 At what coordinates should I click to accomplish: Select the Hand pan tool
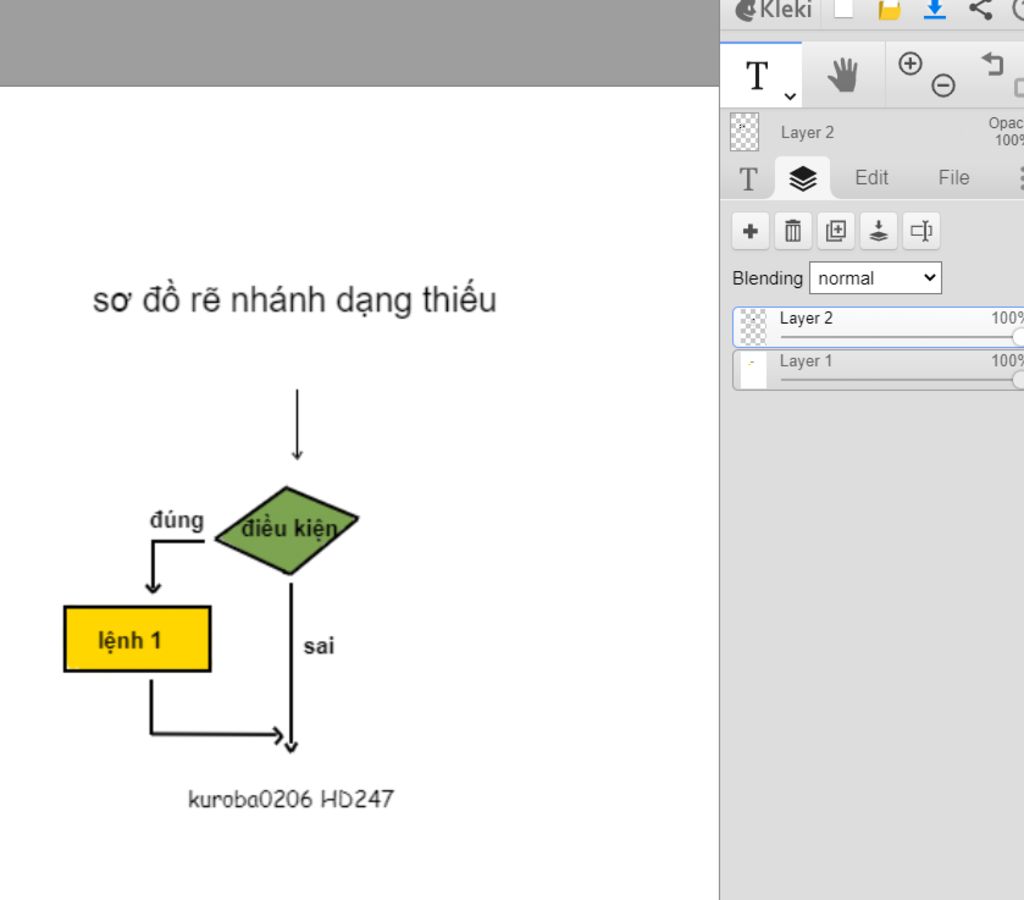tap(842, 74)
